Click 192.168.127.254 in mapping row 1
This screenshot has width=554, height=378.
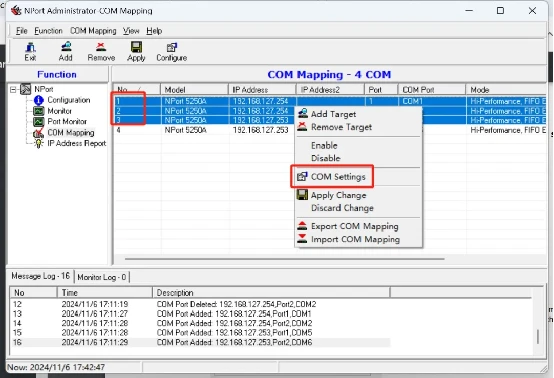[x=261, y=101]
